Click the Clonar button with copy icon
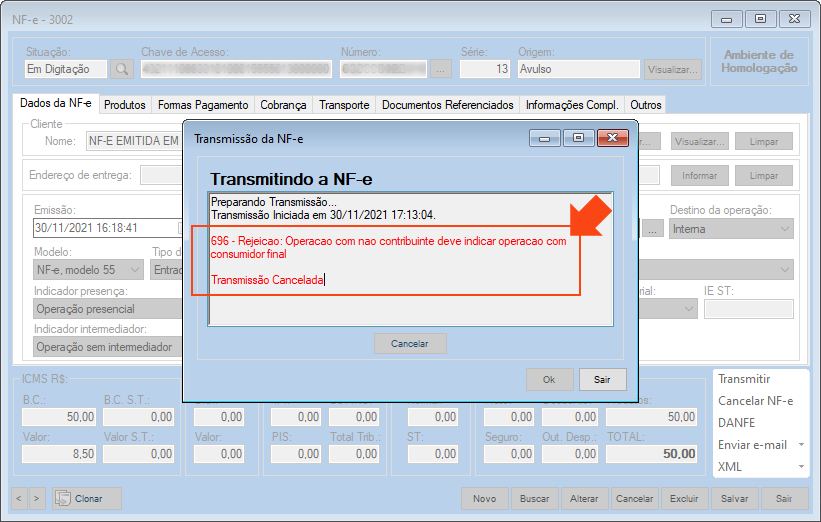821x522 pixels. (87, 498)
